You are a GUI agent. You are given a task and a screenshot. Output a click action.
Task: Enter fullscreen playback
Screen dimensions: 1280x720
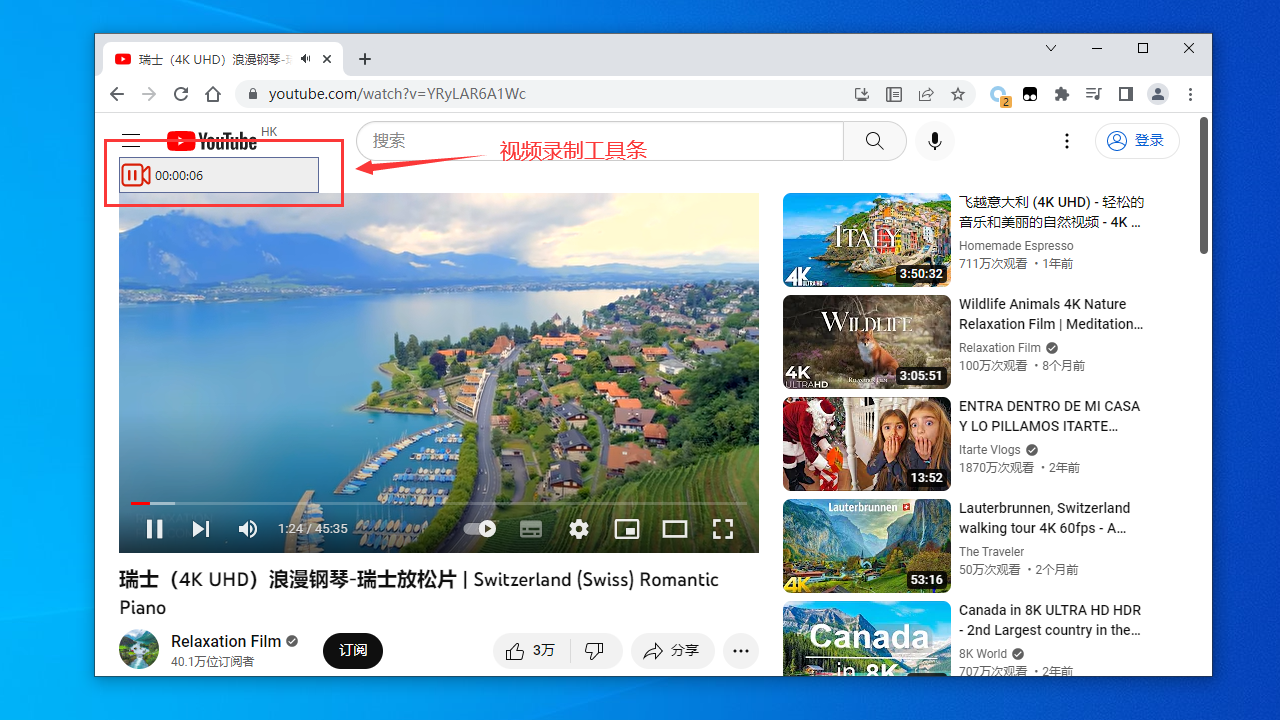[x=723, y=528]
